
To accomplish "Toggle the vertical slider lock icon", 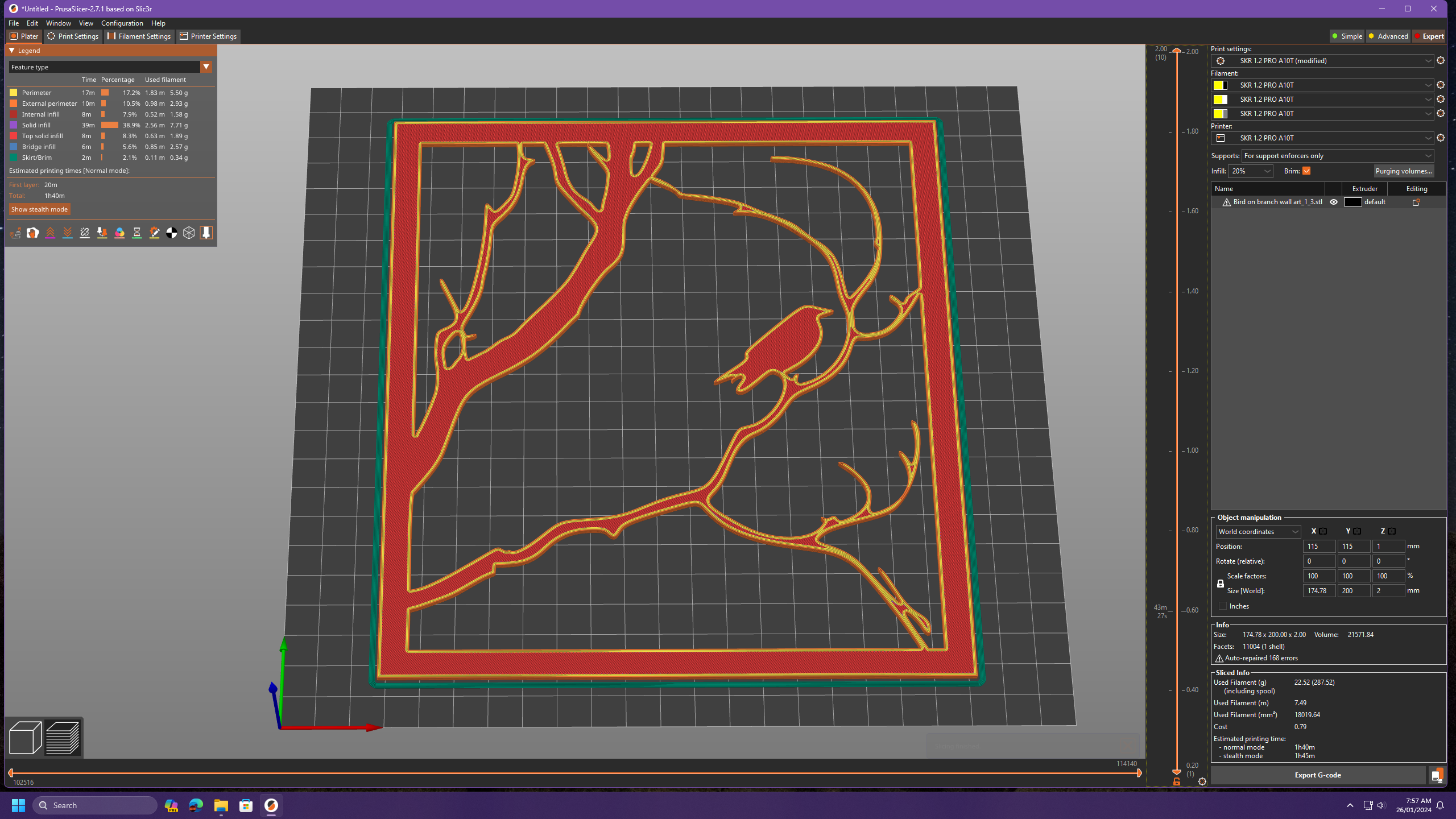I will tap(1177, 782).
